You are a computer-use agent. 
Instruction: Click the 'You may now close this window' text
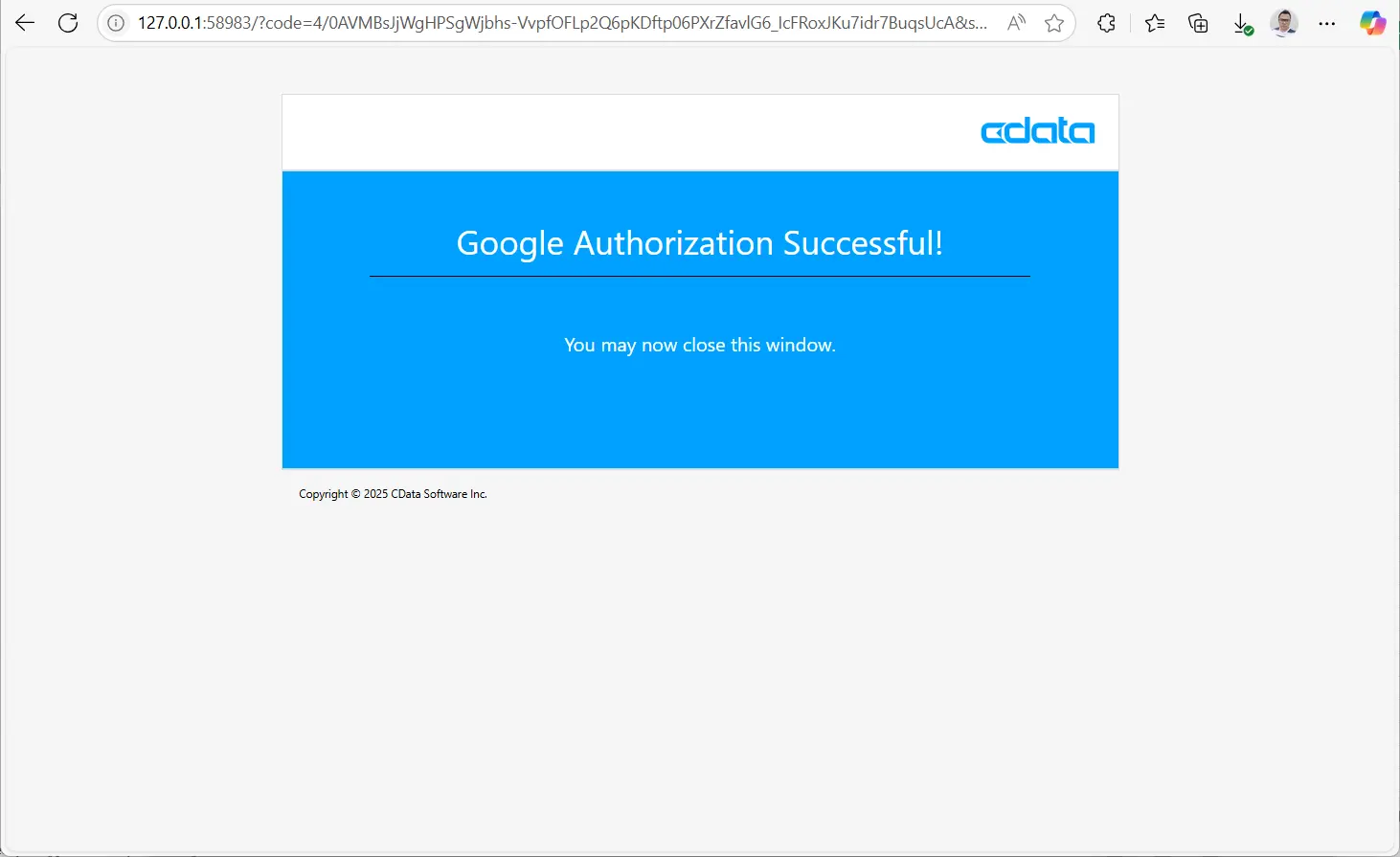(699, 345)
